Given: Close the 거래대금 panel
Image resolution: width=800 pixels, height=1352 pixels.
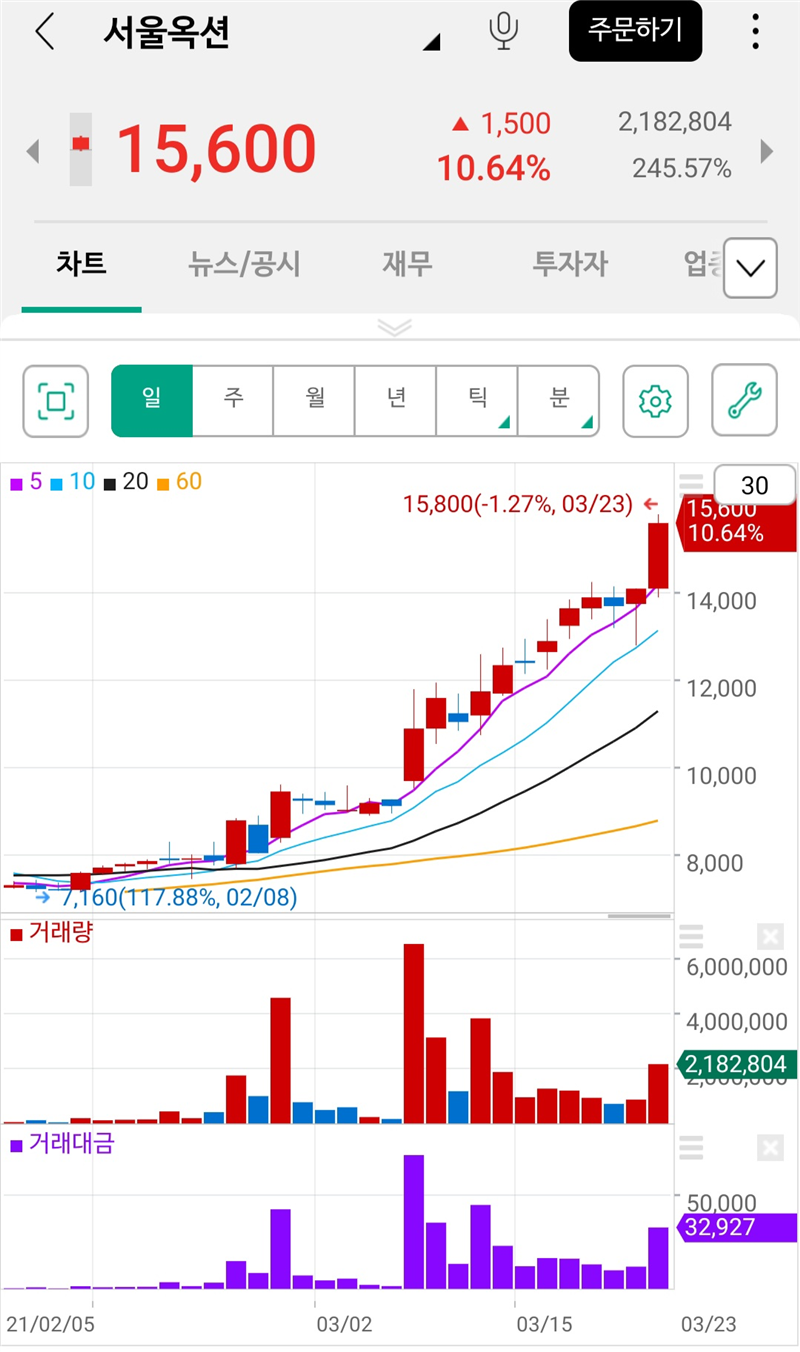Looking at the screenshot, I should 770,1147.
